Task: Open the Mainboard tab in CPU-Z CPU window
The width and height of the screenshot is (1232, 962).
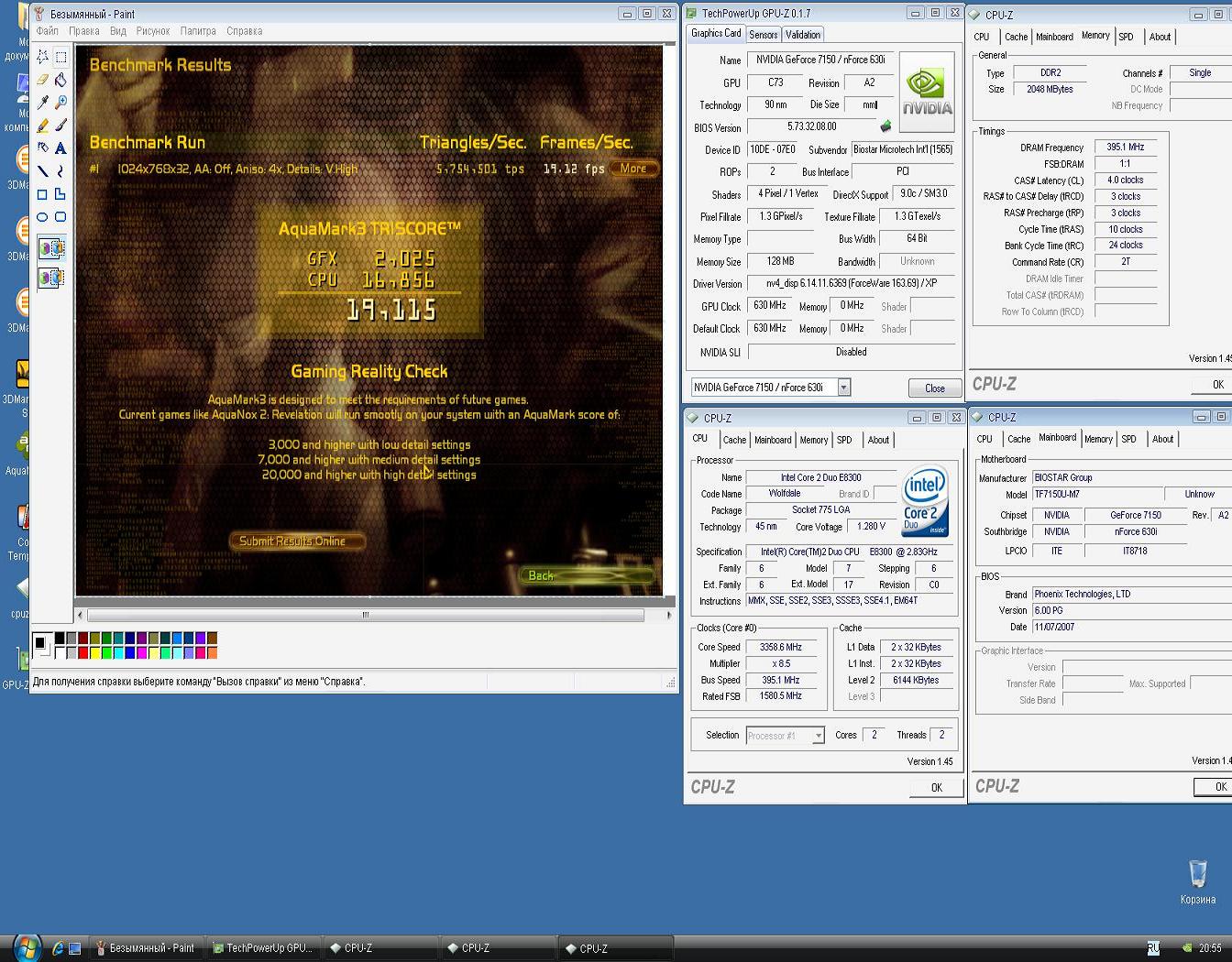Action: [x=773, y=440]
